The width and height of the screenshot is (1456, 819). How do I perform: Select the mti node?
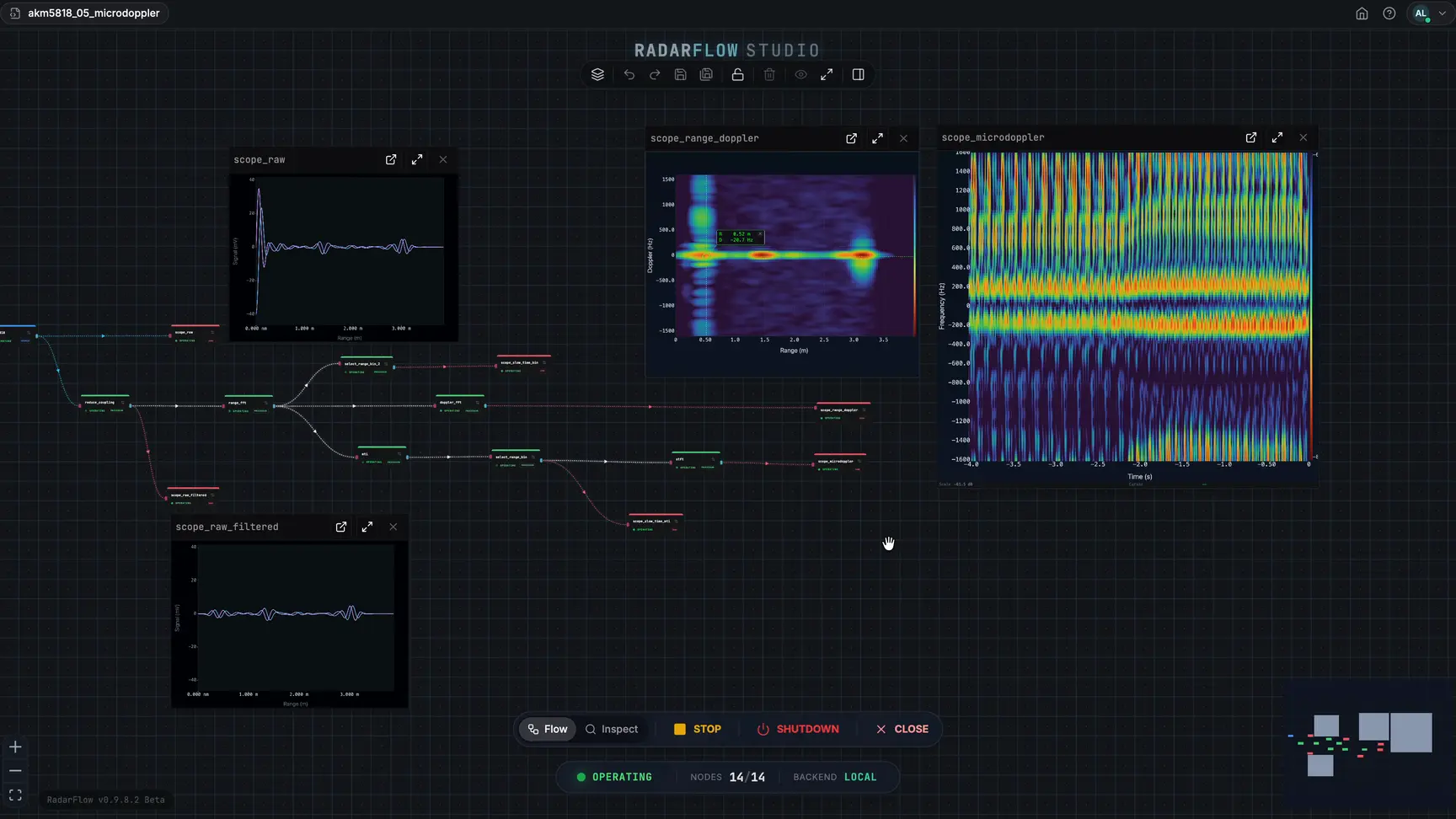pos(382,455)
